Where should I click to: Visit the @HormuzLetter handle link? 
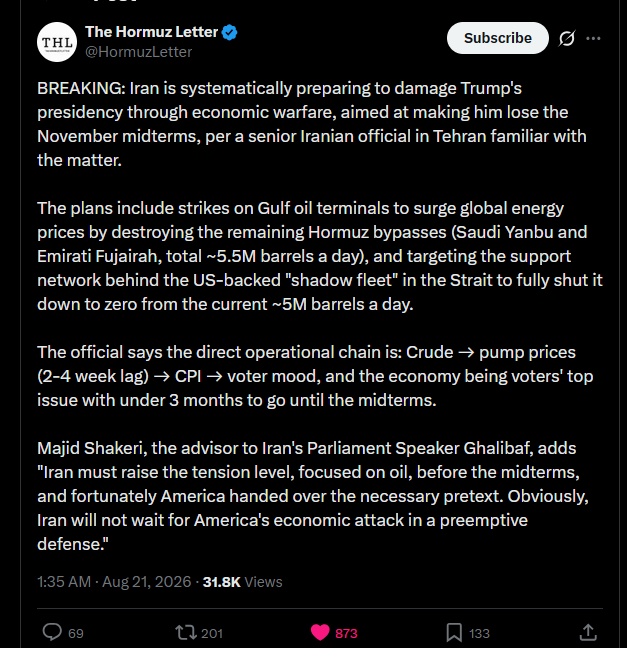[x=138, y=52]
